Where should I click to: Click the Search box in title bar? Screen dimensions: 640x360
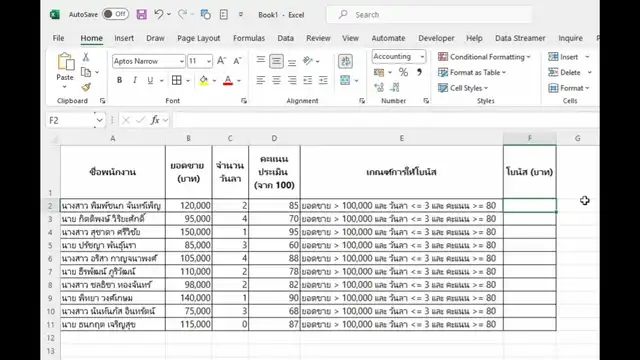(429, 15)
